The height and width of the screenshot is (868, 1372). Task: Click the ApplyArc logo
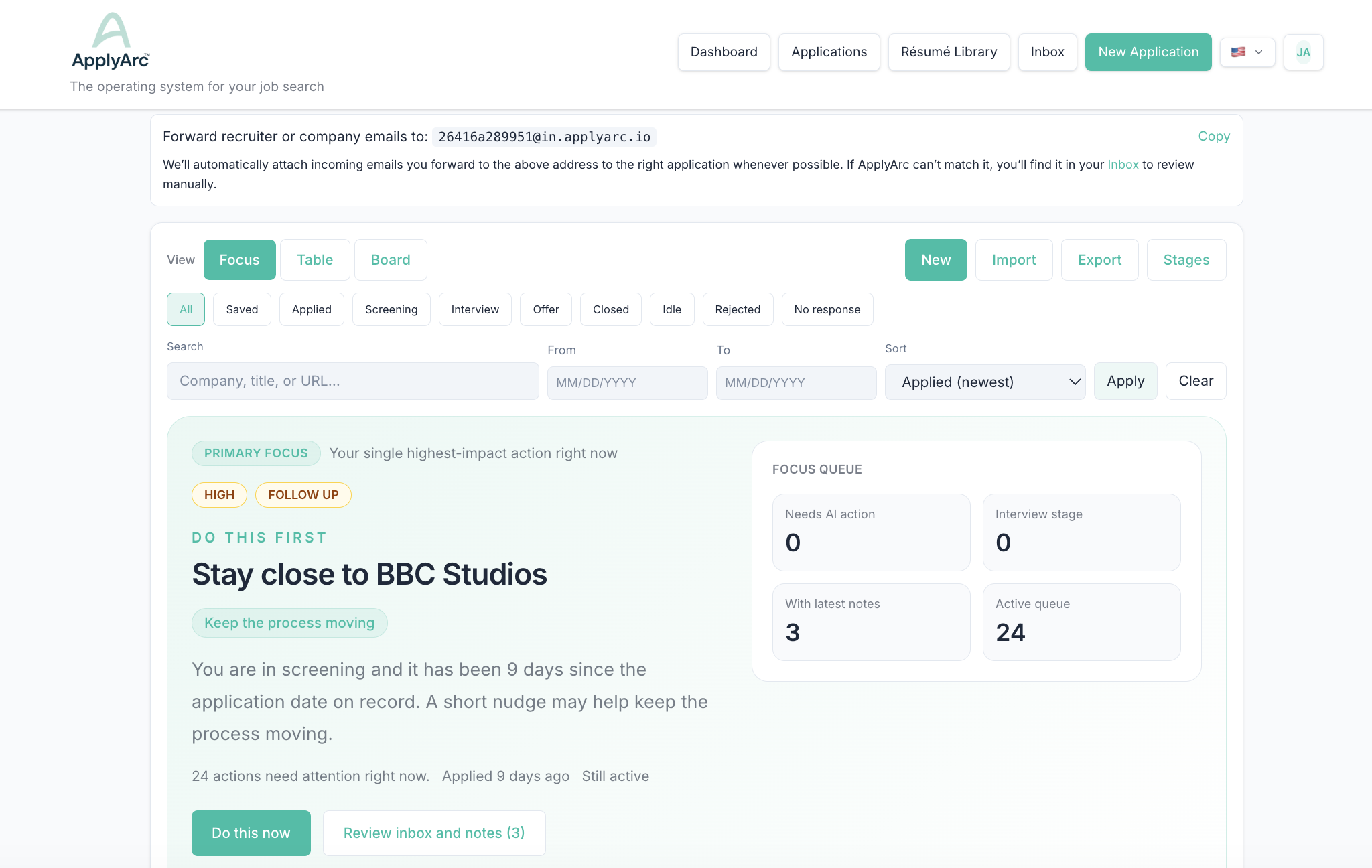tap(111, 42)
